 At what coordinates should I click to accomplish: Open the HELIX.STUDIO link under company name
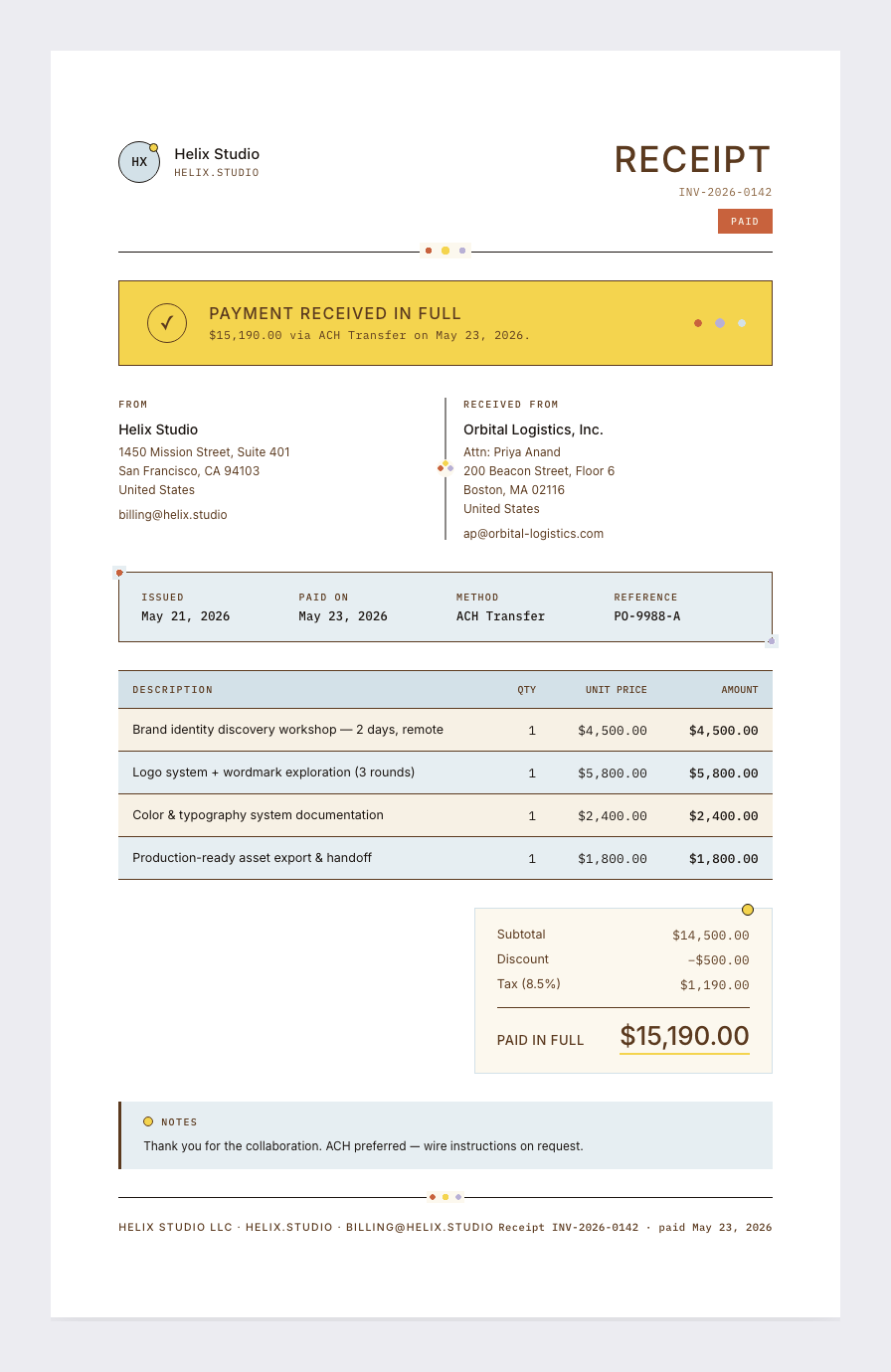pyautogui.click(x=217, y=173)
